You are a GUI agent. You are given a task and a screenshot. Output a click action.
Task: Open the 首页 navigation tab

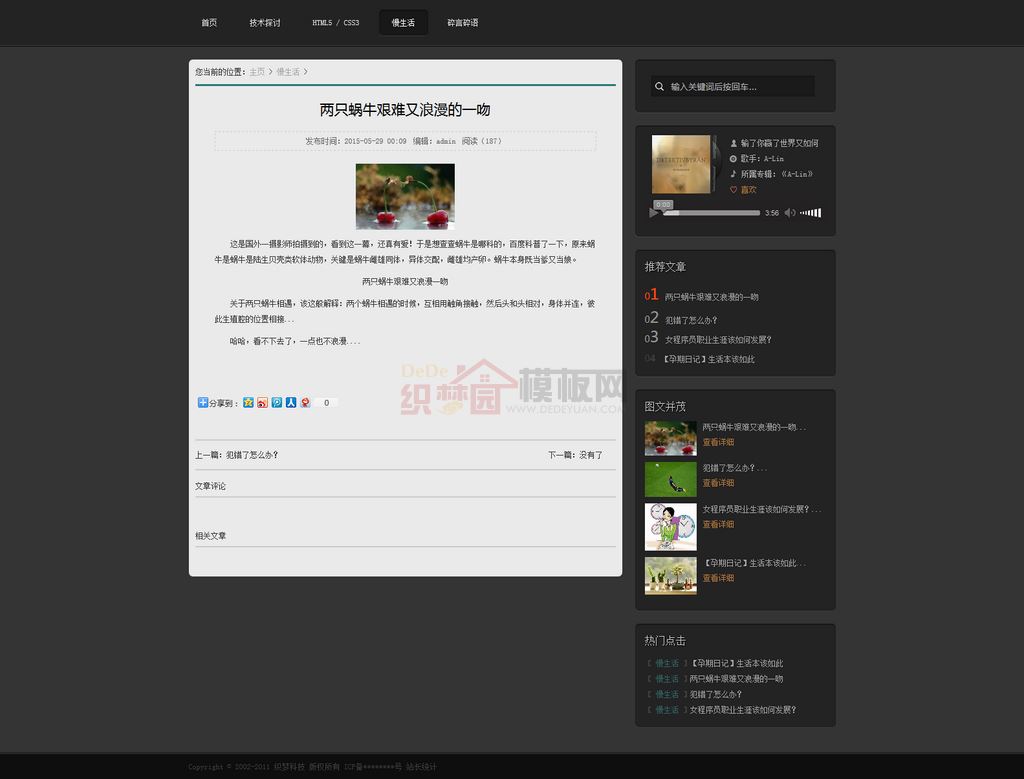(x=209, y=22)
